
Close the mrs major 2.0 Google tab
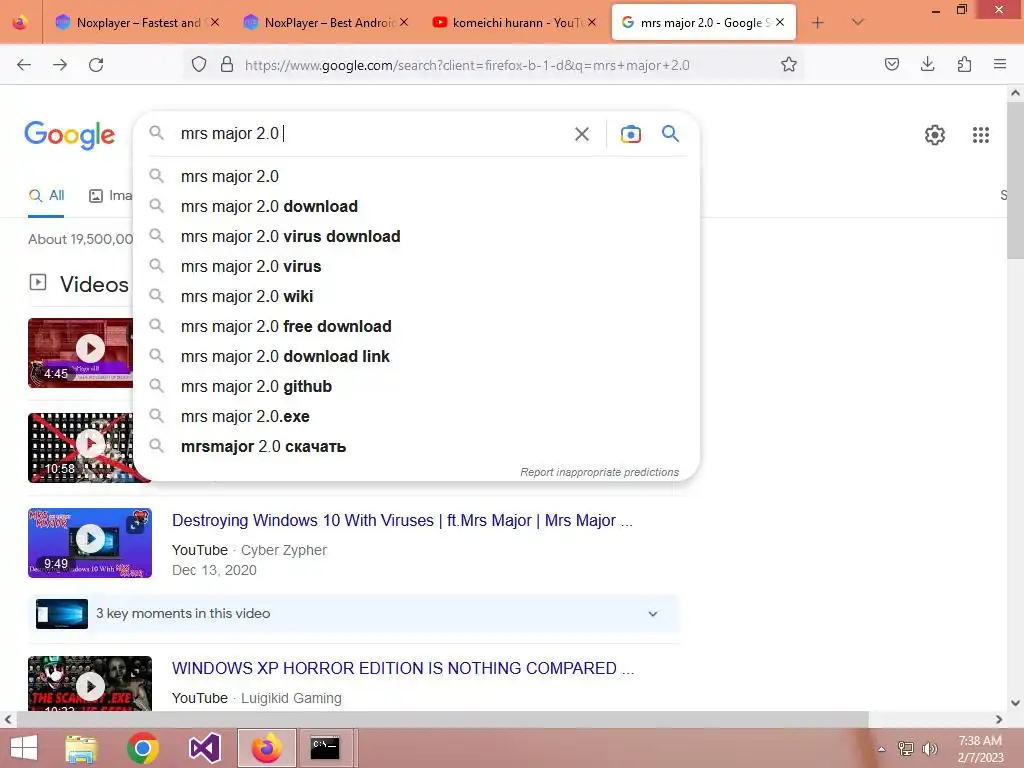pyautogui.click(x=780, y=22)
